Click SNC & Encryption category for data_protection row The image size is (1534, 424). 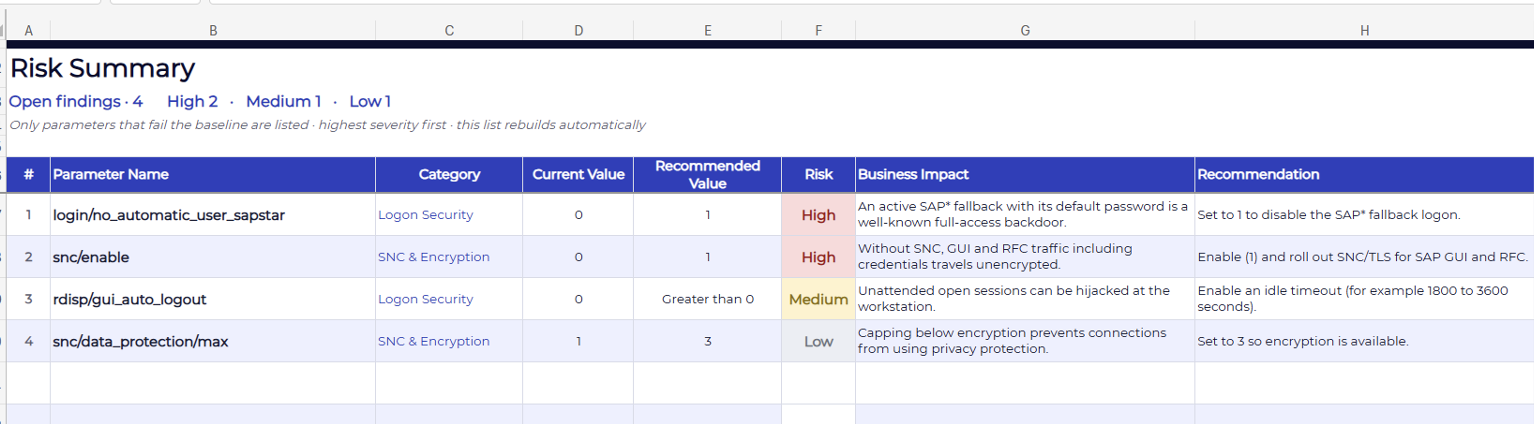[x=449, y=341]
